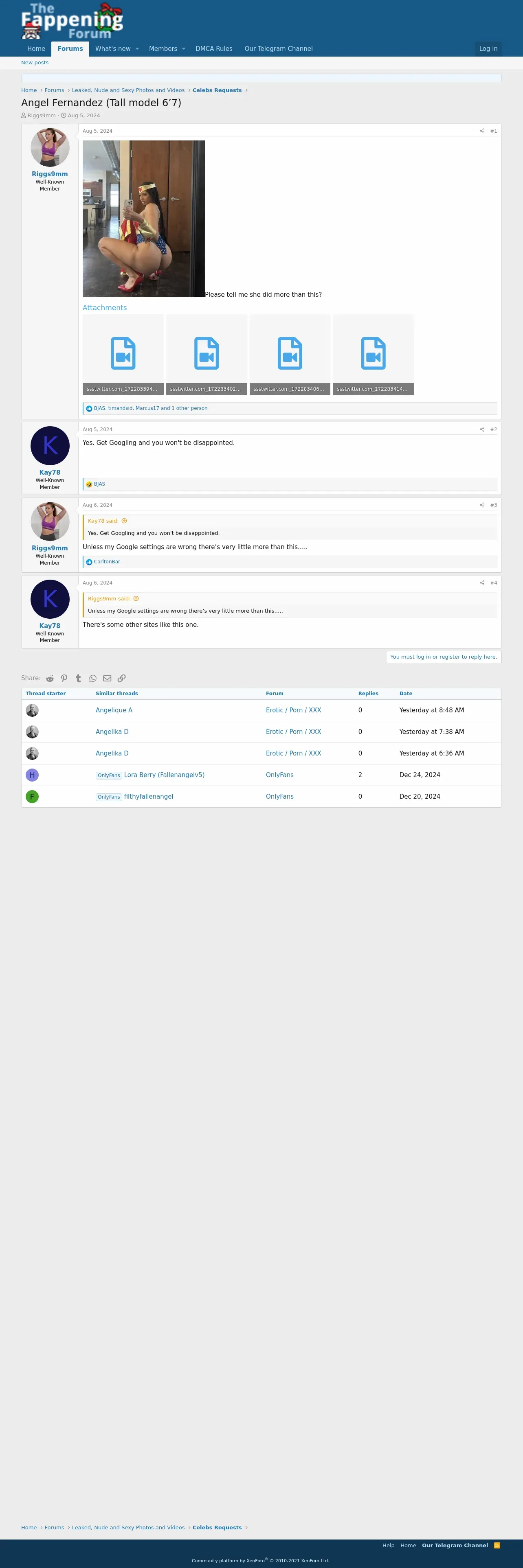The image size is (523, 1568).
Task: Click OnlyFans prefix tag on Lora Berry row
Action: coord(109,775)
